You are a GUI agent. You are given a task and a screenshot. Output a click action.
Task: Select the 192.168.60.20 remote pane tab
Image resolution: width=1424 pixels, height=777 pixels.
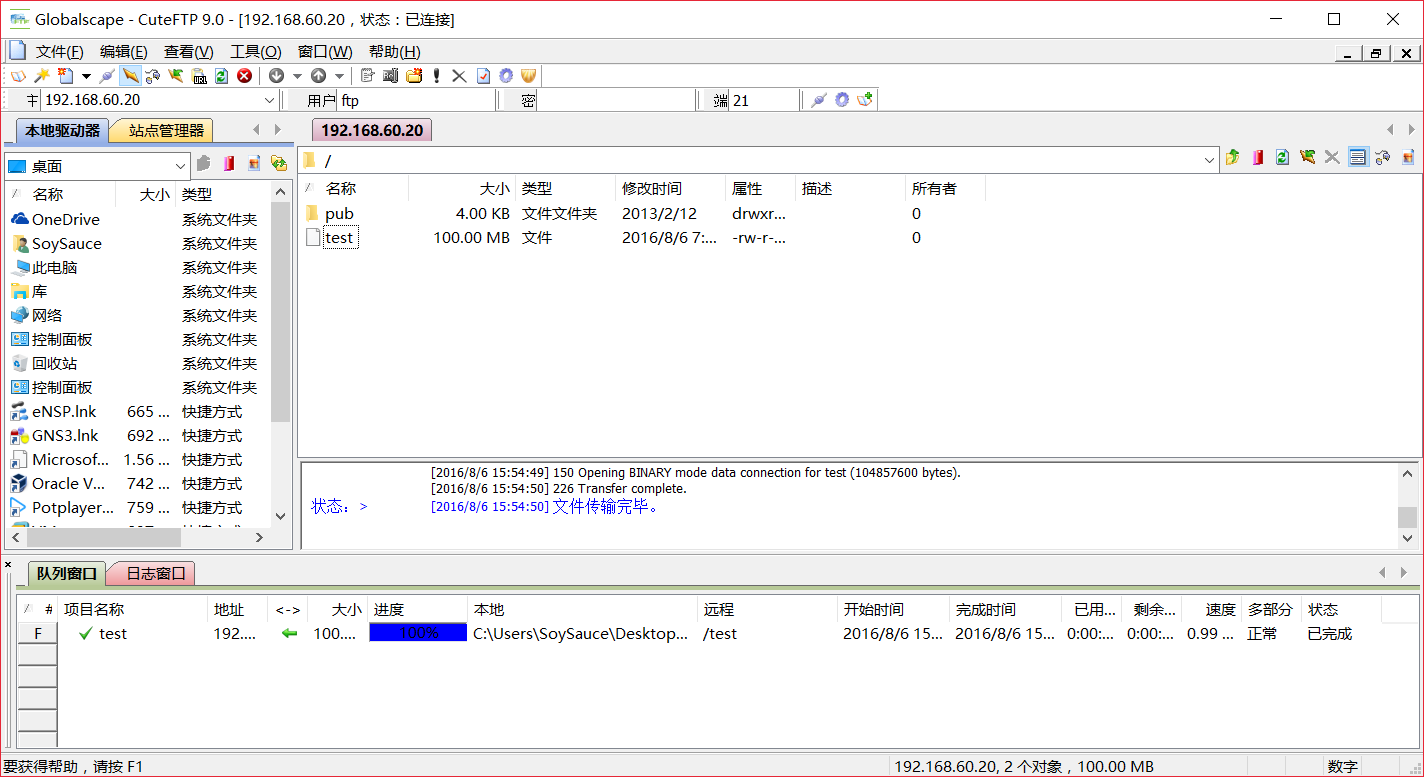point(372,130)
